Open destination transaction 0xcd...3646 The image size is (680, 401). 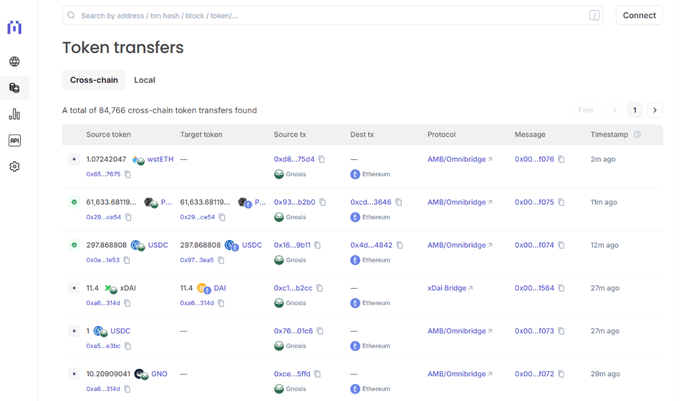(371, 202)
